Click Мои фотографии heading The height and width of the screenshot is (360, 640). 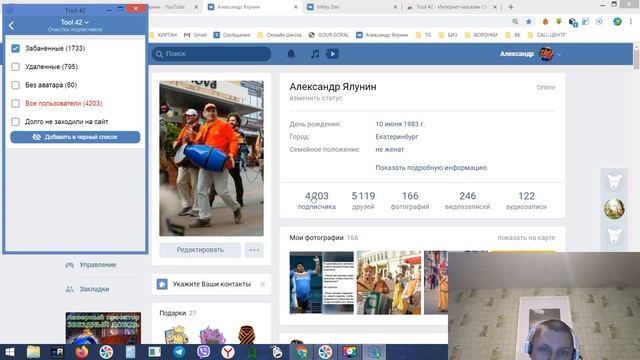click(316, 238)
